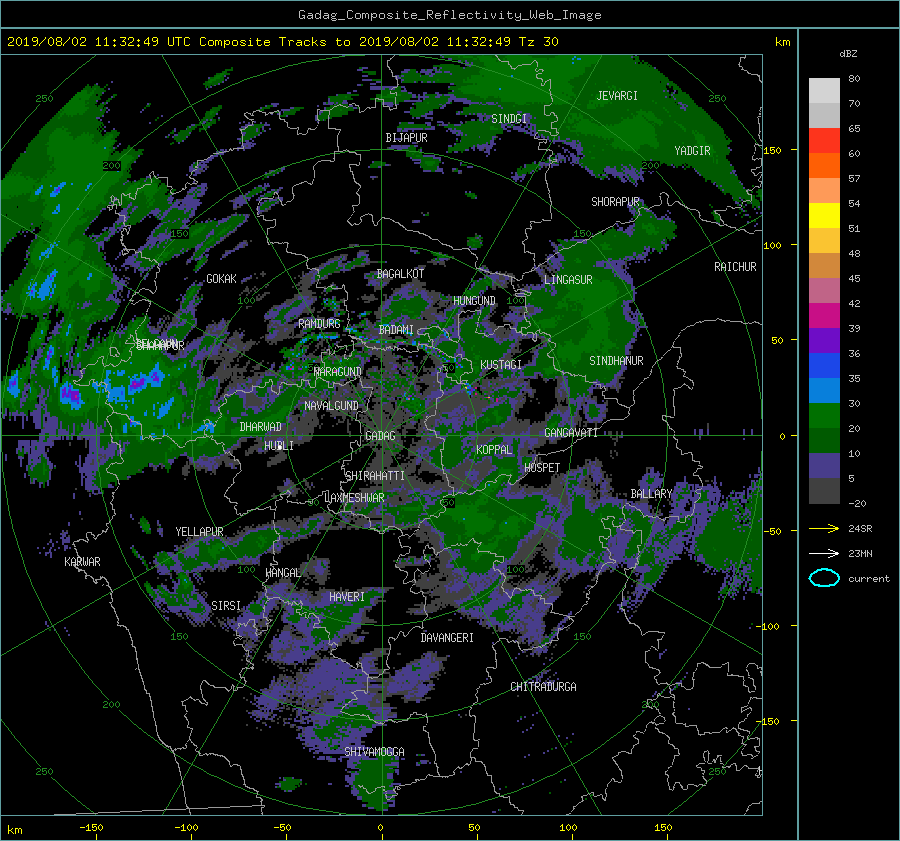Click the NARAGUND city label
This screenshot has height=841, width=900.
338,372
